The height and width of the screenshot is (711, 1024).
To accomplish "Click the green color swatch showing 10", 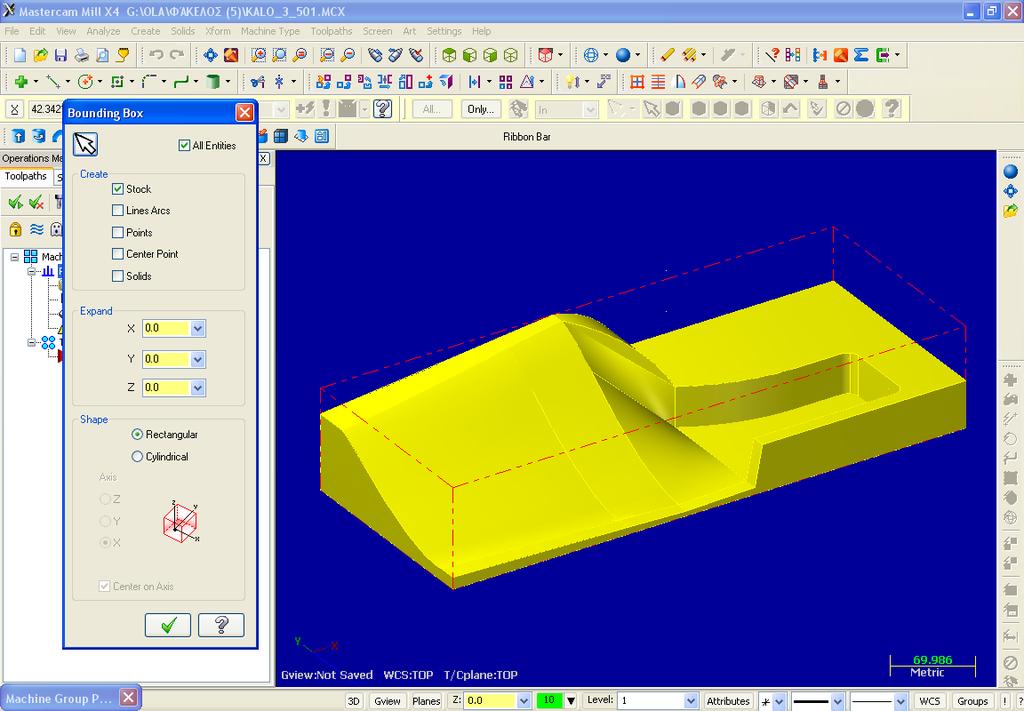I will coord(549,701).
